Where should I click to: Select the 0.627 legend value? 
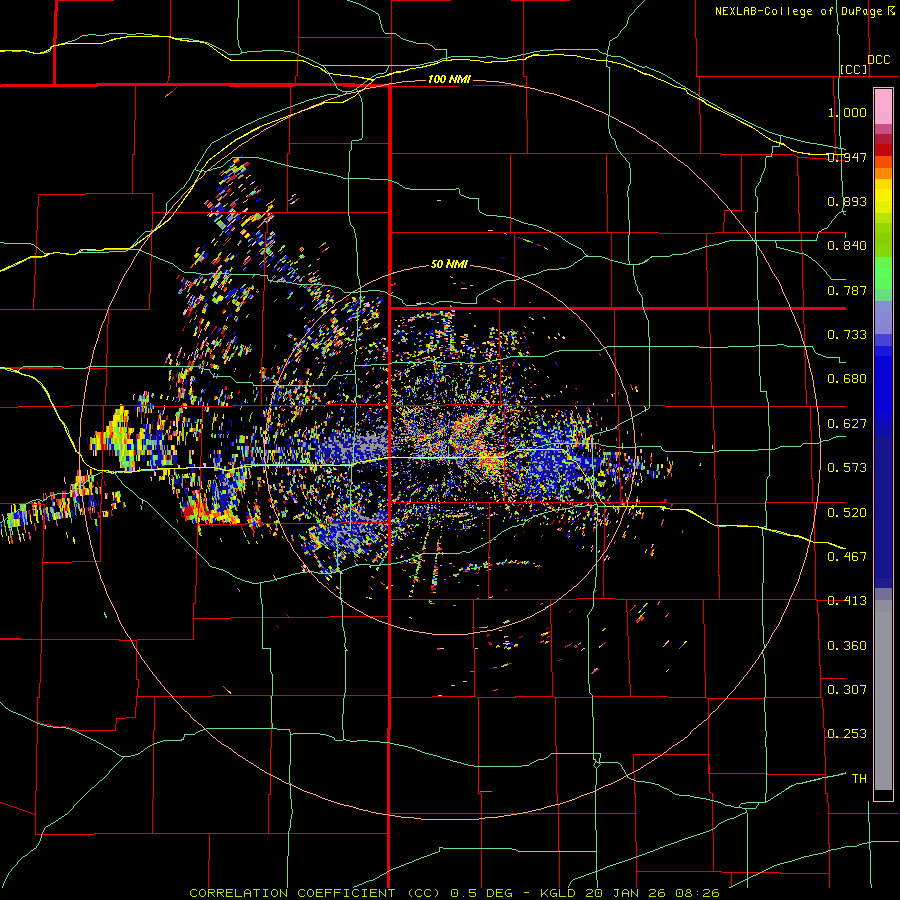tap(847, 424)
